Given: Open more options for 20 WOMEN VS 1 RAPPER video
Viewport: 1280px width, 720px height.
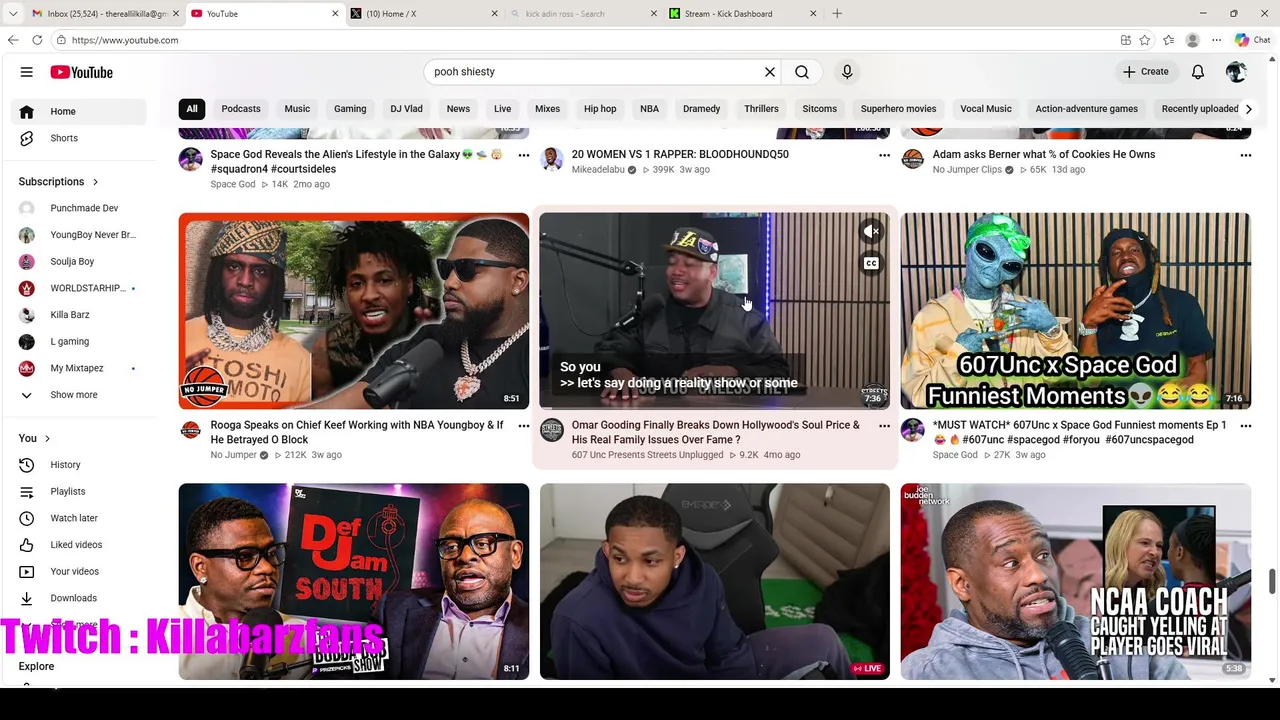Looking at the screenshot, I should coord(884,155).
